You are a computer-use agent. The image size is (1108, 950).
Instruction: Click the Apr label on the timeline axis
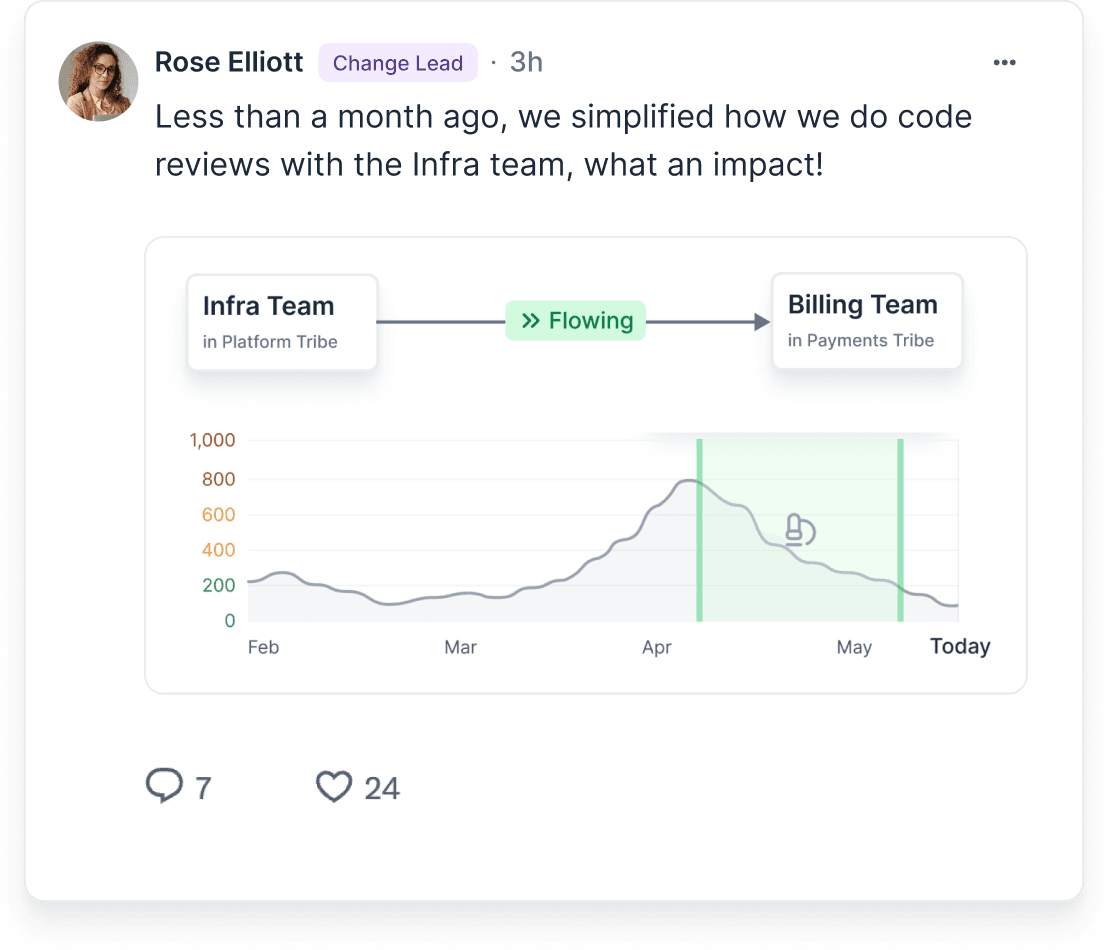pyautogui.click(x=656, y=647)
